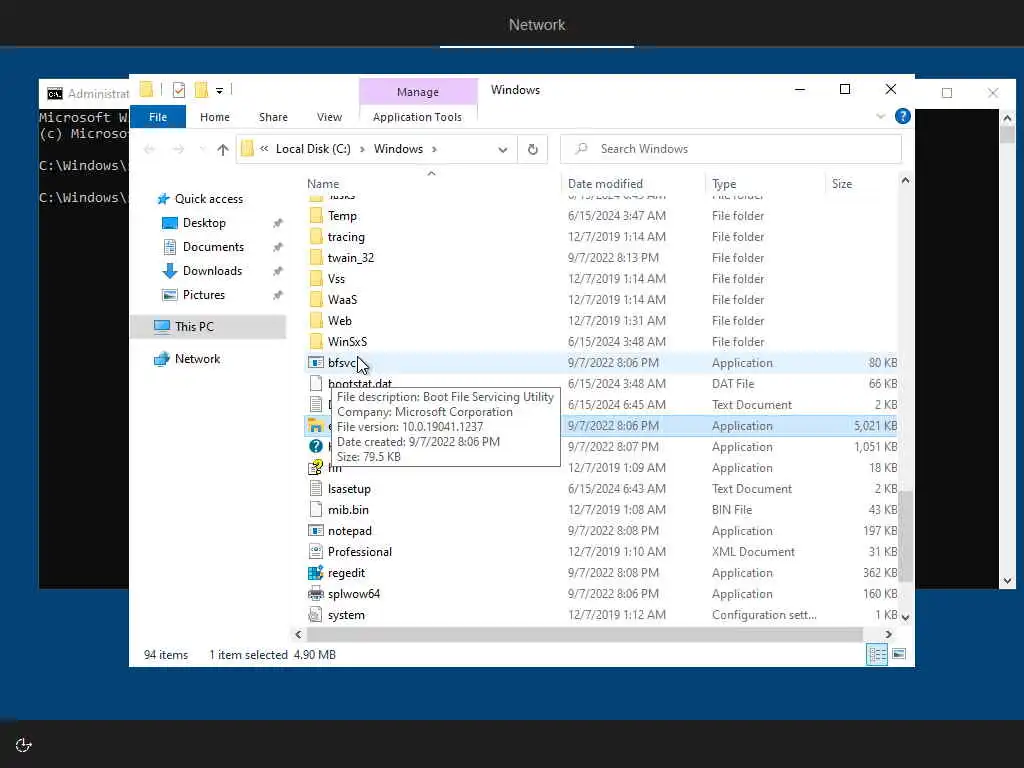This screenshot has width=1024, height=768.
Task: Switch to Details view layout button
Action: coord(876,654)
